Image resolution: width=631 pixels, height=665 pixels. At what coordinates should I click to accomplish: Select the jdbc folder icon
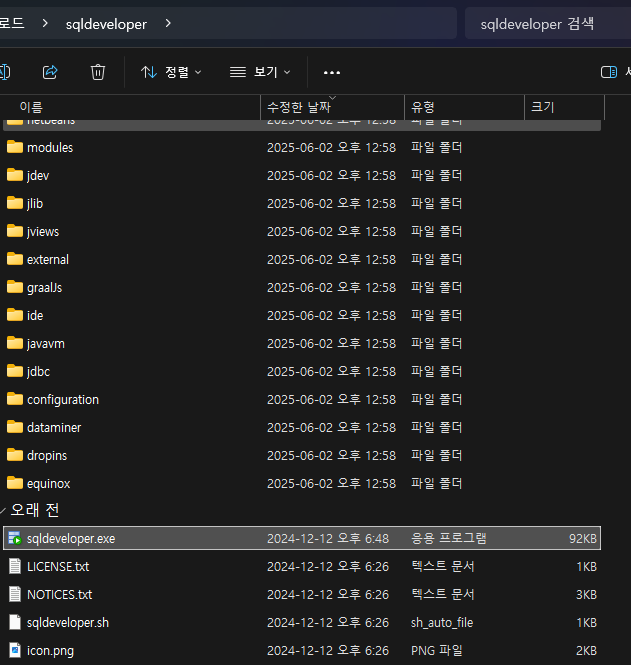[x=15, y=371]
